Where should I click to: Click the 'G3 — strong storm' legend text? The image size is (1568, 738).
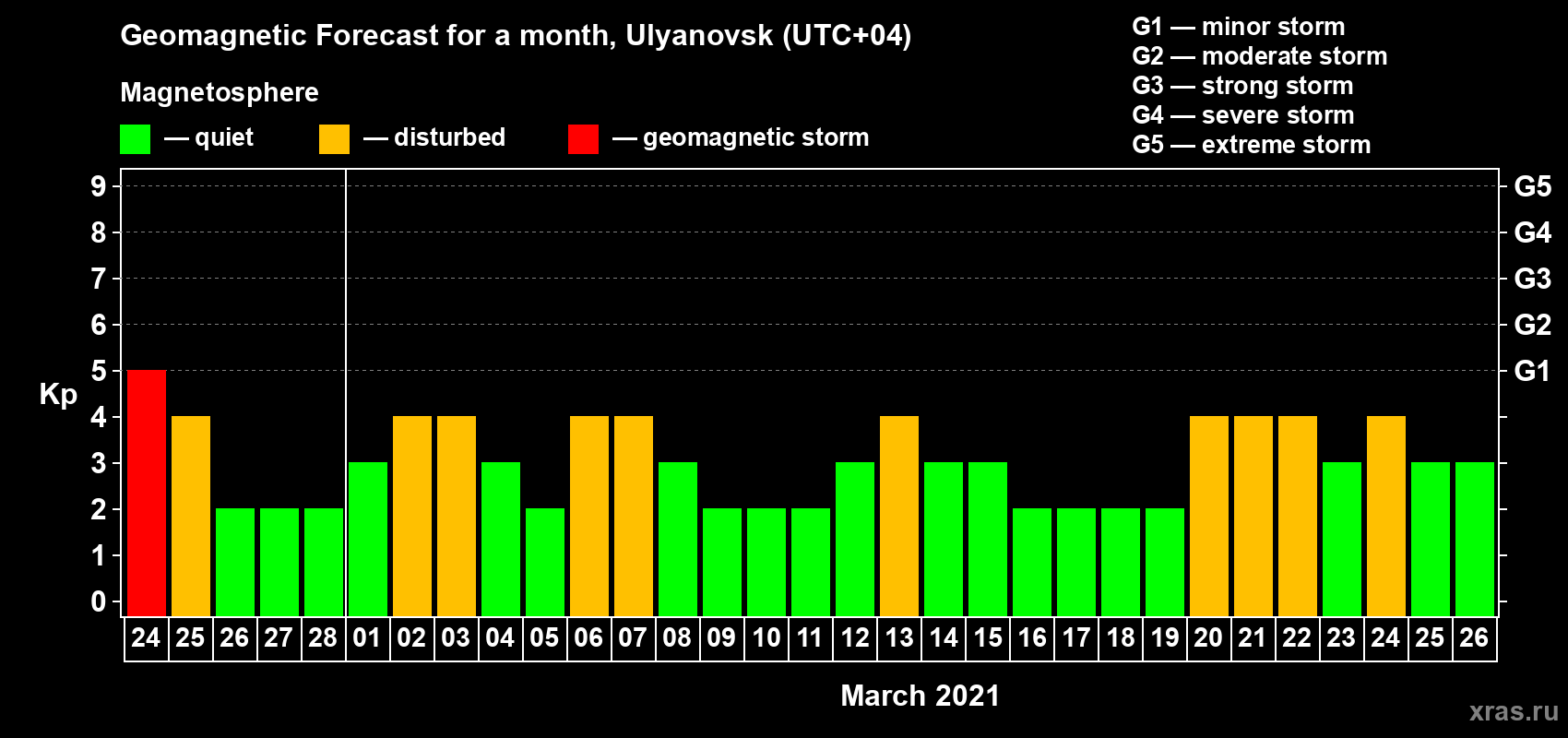[1242, 86]
